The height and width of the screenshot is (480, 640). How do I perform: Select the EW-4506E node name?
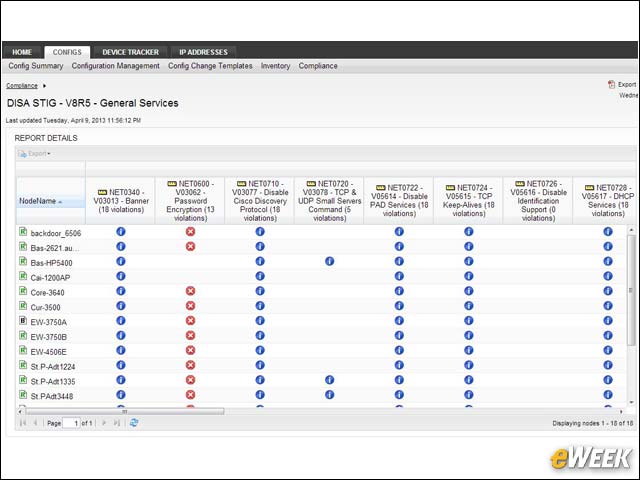pyautogui.click(x=48, y=352)
